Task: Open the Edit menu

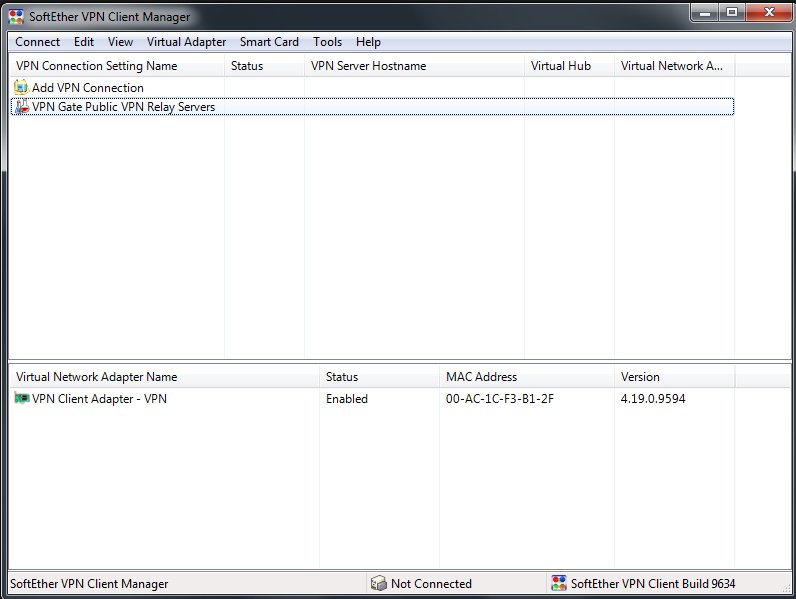Action: click(x=84, y=42)
